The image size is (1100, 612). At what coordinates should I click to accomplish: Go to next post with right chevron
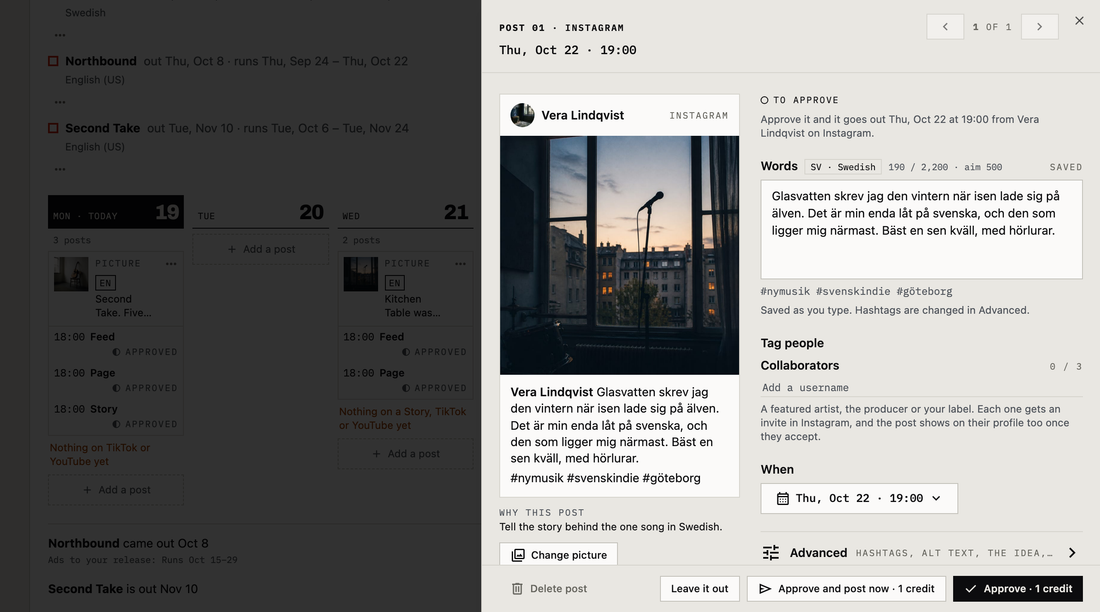pos(1039,27)
